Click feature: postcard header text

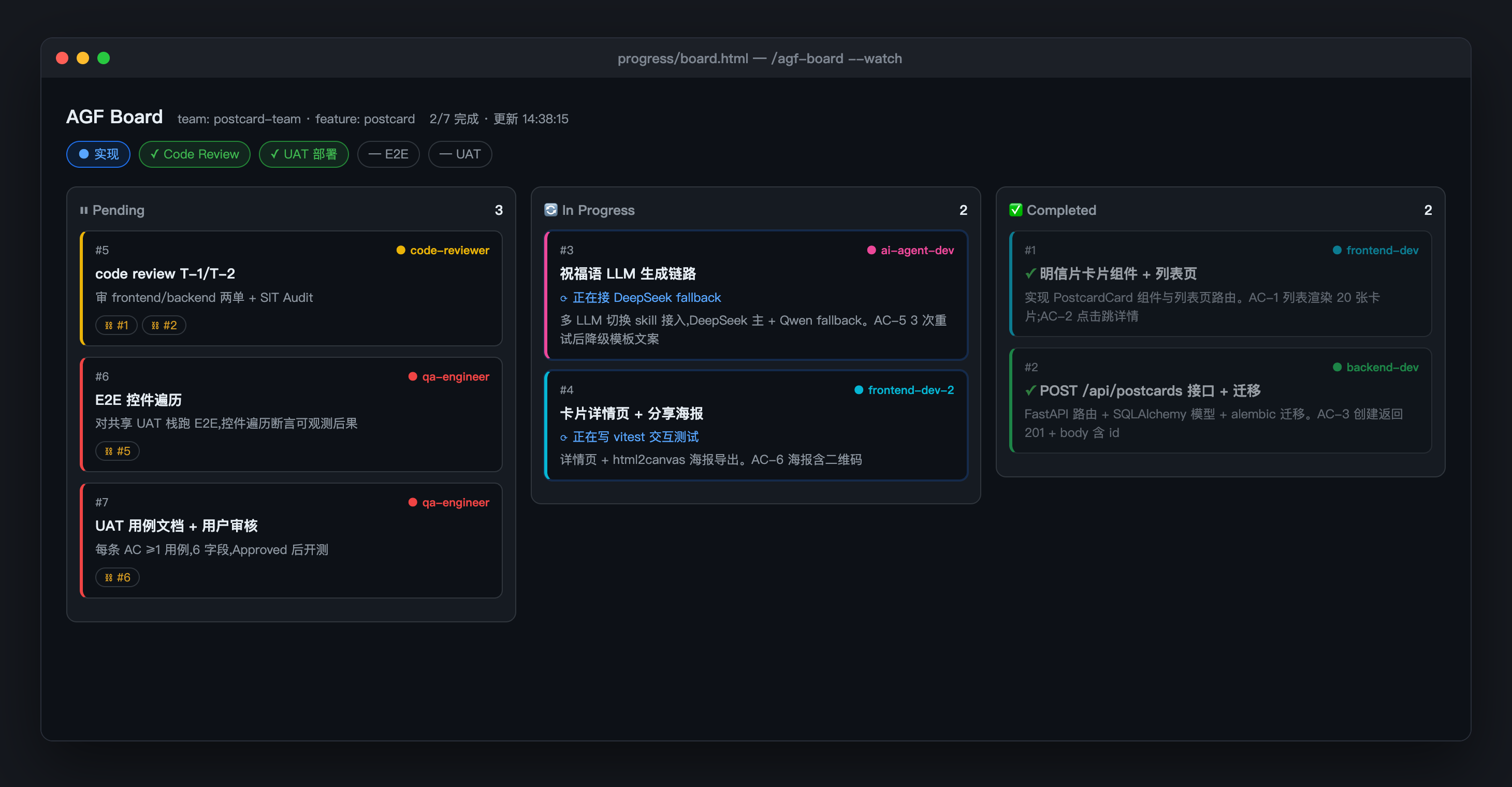click(365, 119)
